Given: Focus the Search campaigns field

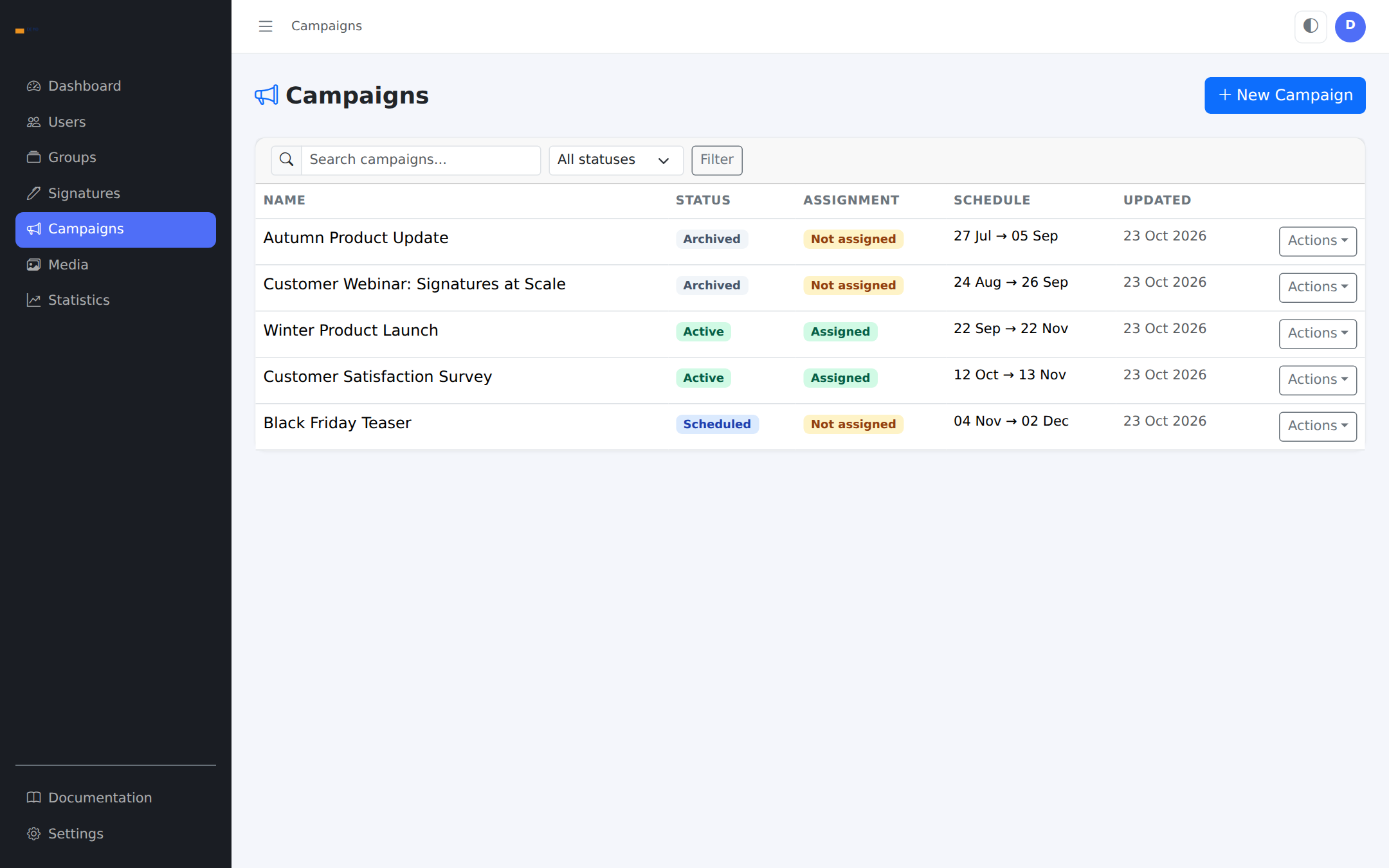Looking at the screenshot, I should click(421, 160).
